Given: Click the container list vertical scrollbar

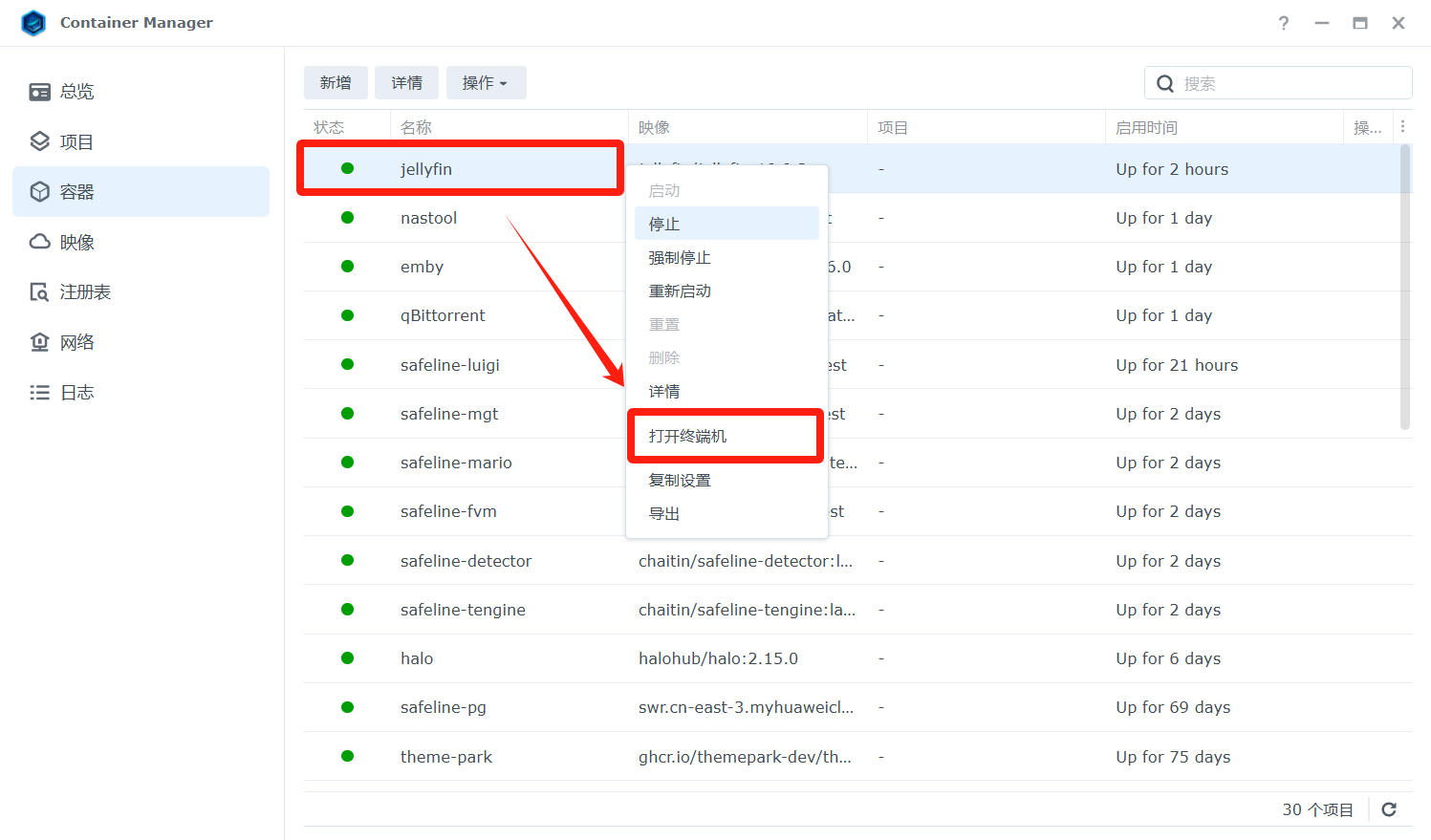Looking at the screenshot, I should (1404, 287).
